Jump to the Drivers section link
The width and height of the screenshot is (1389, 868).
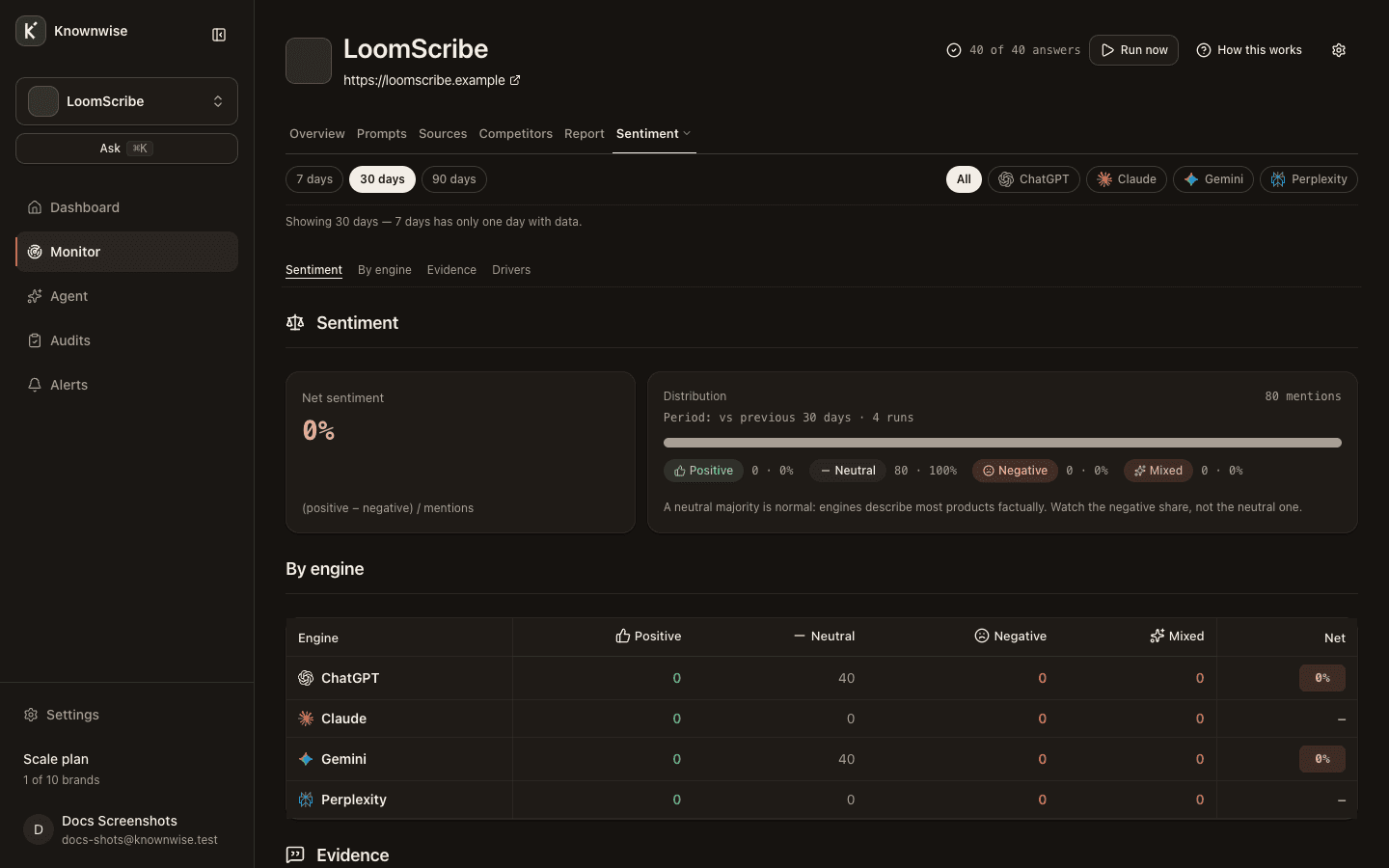point(511,270)
